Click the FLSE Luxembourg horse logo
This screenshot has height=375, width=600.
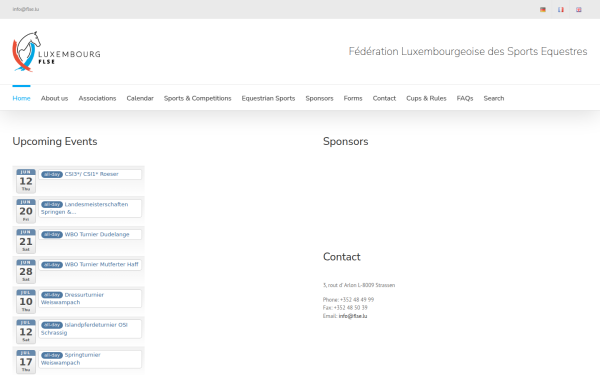coord(56,52)
